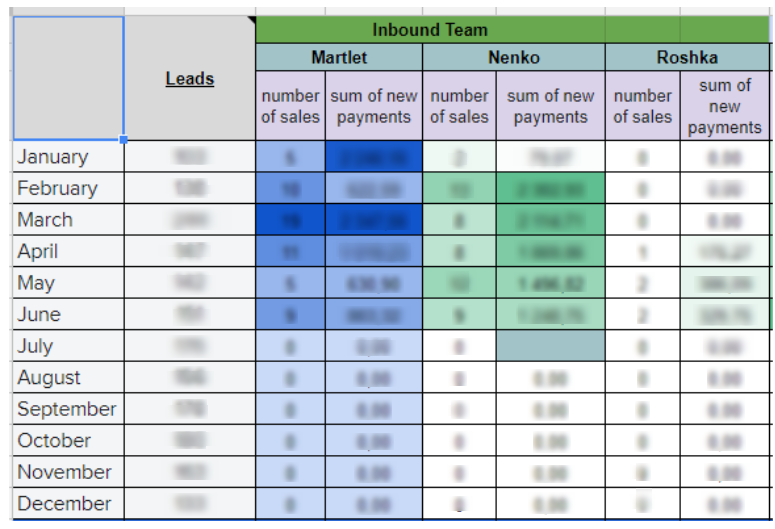Viewport: 775px width, 529px height.
Task: Click the underlined Leads column header
Action: (x=189, y=78)
